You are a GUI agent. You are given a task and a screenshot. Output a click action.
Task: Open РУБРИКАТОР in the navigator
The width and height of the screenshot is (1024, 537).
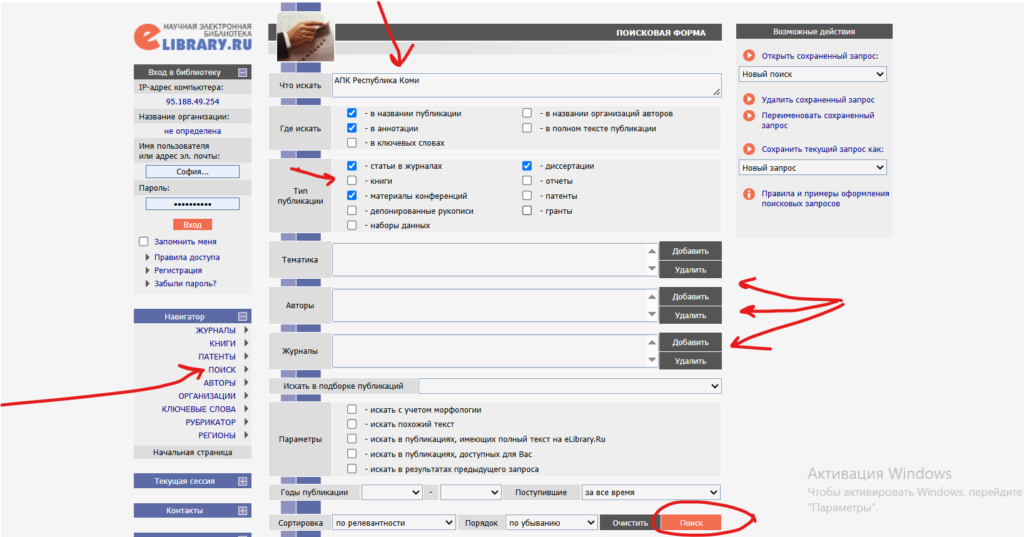[210, 422]
